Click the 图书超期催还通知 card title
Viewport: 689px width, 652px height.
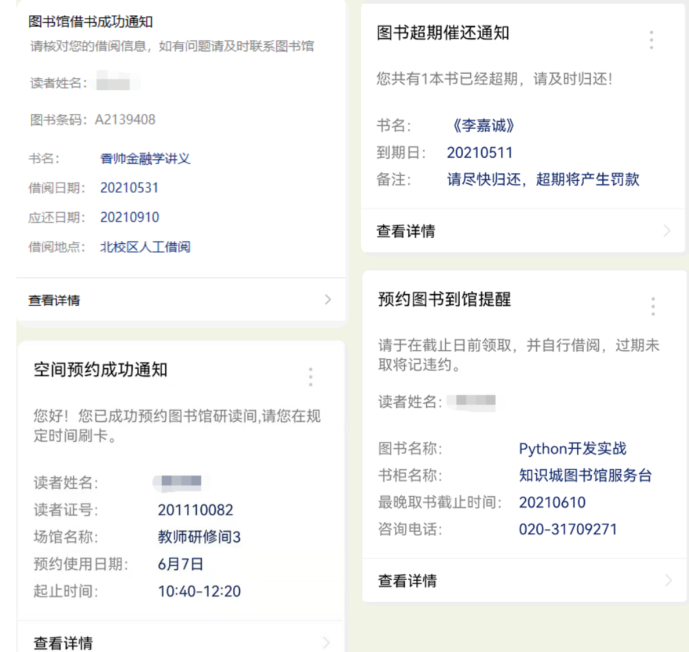click(x=443, y=33)
